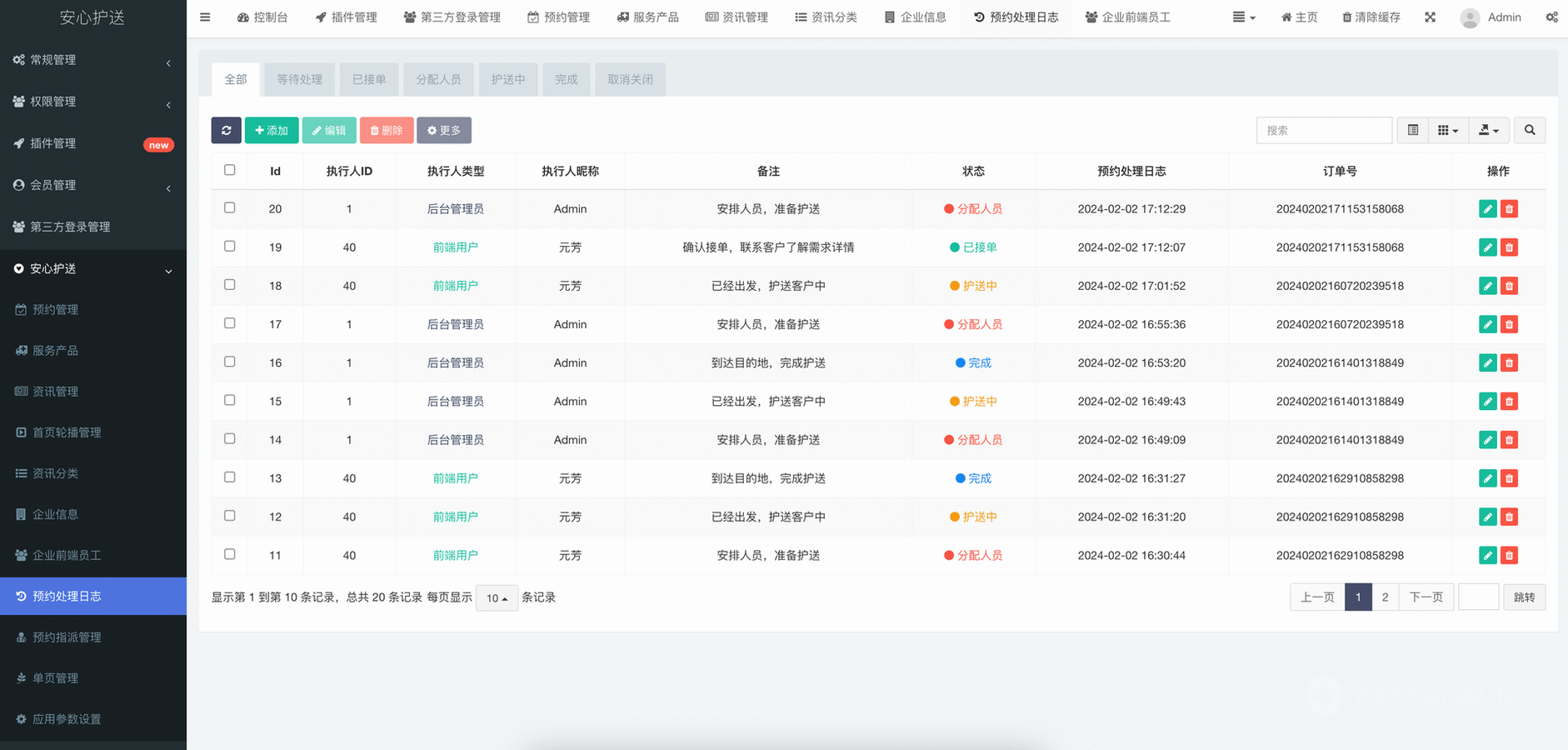This screenshot has height=750, width=1568.
Task: Go to page 2 in the pagination
Action: pyautogui.click(x=1385, y=597)
